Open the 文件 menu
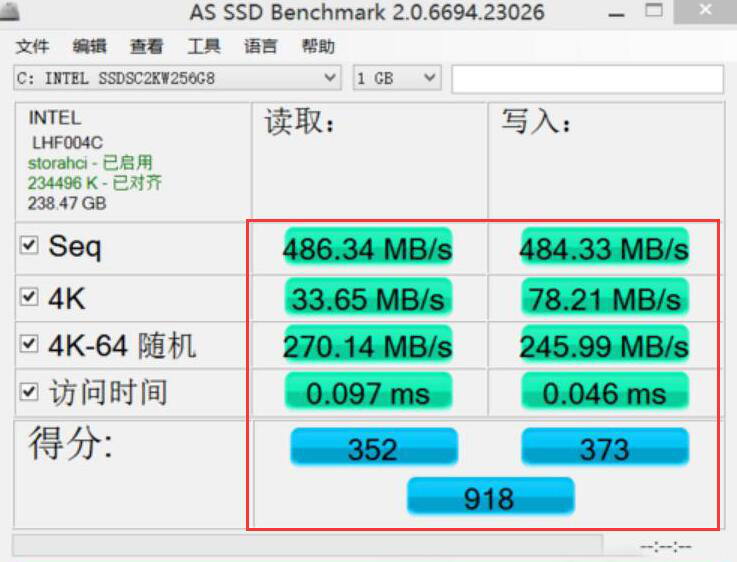This screenshot has width=737, height=562. click(x=32, y=47)
